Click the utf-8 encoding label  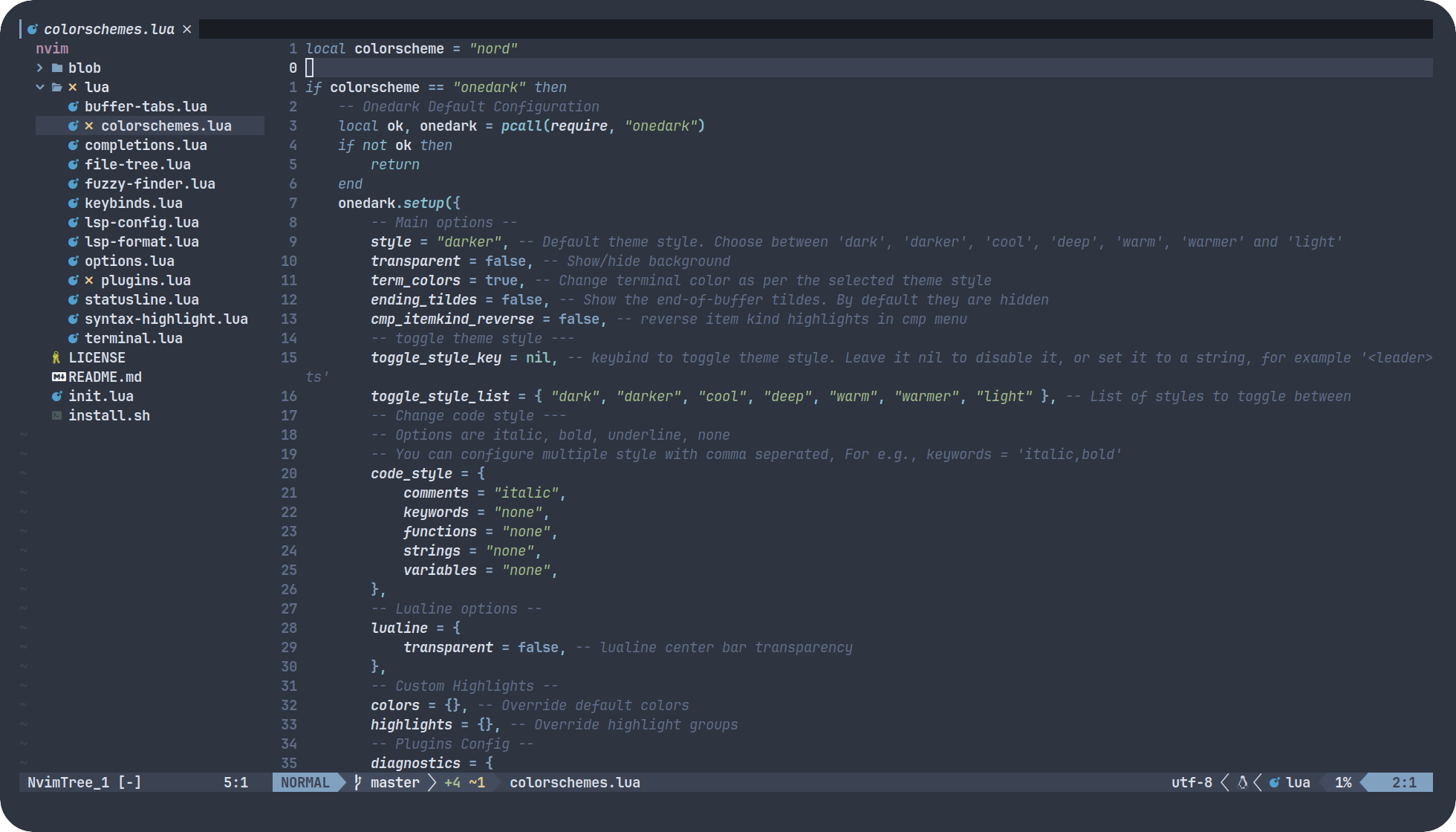point(1191,782)
